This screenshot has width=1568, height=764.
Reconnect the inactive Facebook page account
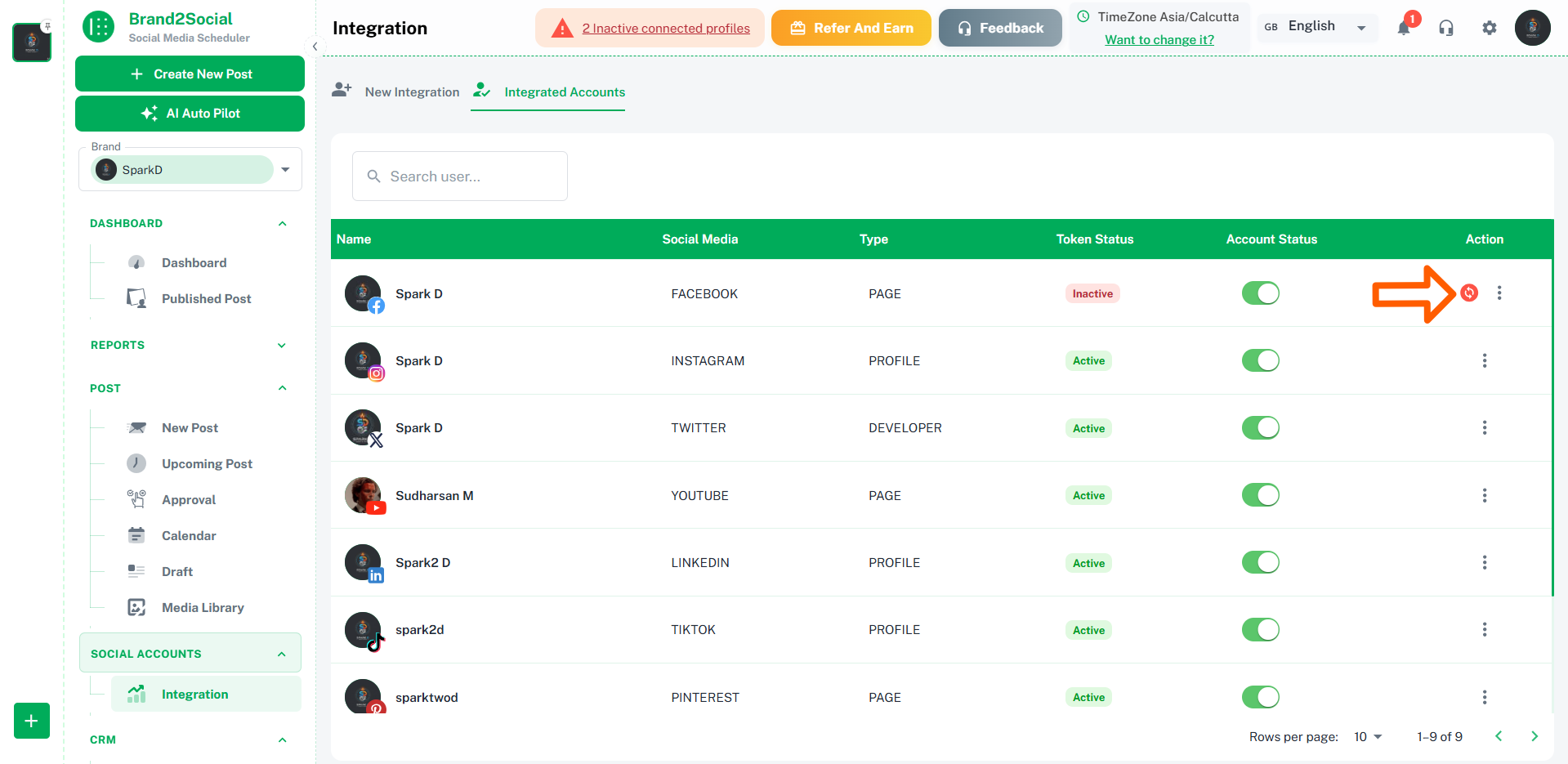(1468, 293)
